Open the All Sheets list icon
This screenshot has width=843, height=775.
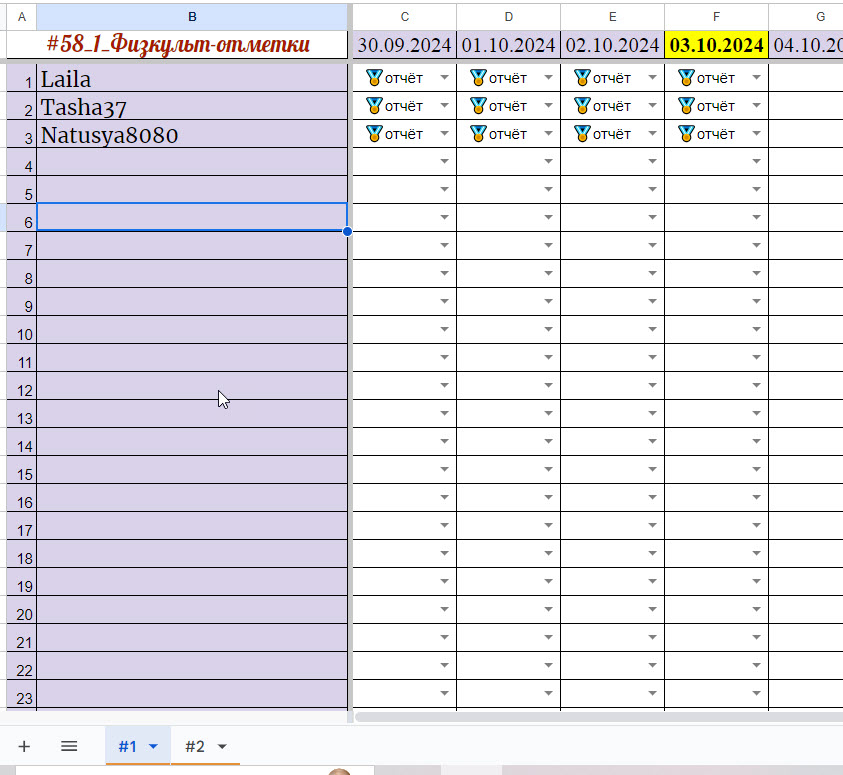(69, 746)
